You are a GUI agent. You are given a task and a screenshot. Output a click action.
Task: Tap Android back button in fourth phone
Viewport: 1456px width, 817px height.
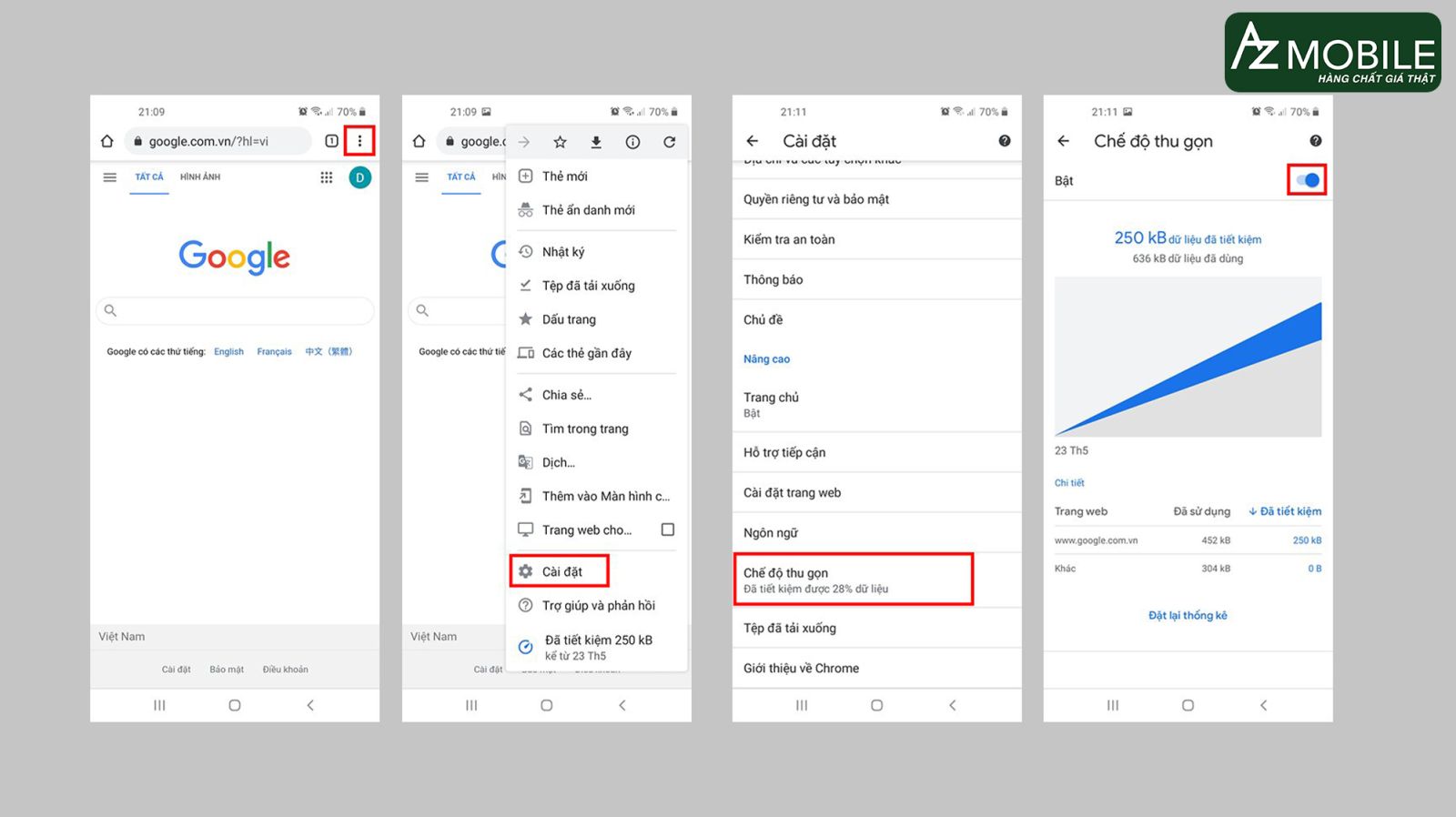point(1263,705)
